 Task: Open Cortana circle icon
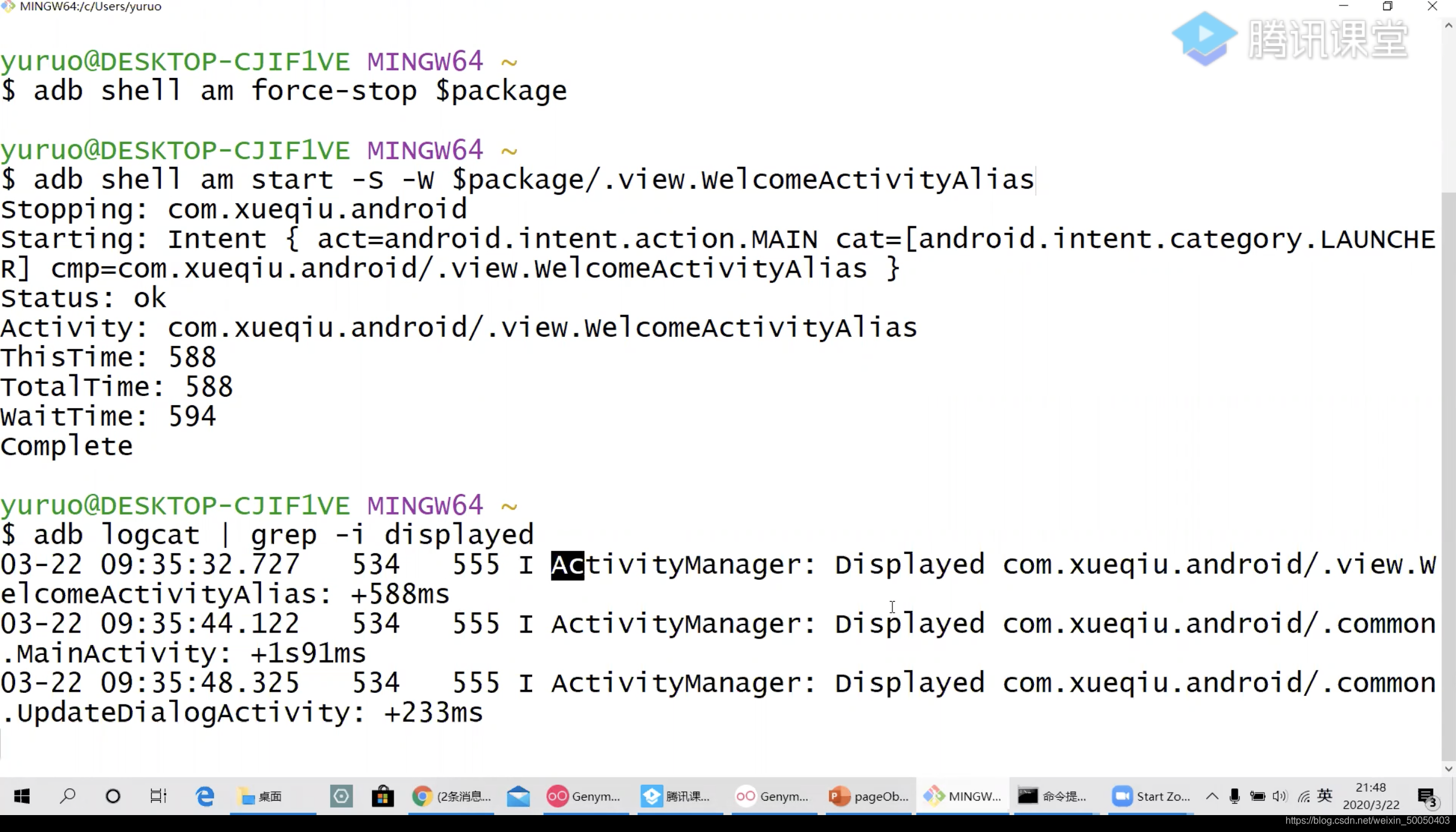[x=113, y=796]
